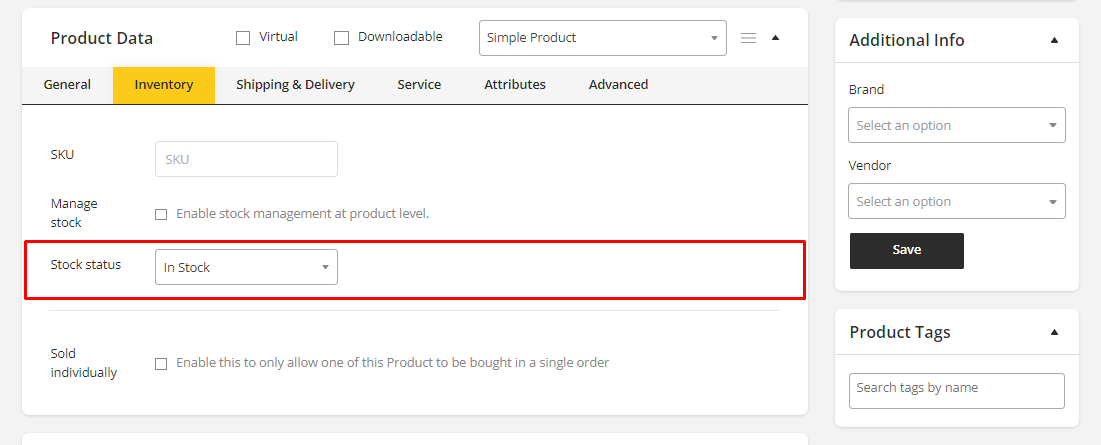Tick the Downloadable checkbox
The image size is (1101, 445).
(x=341, y=38)
